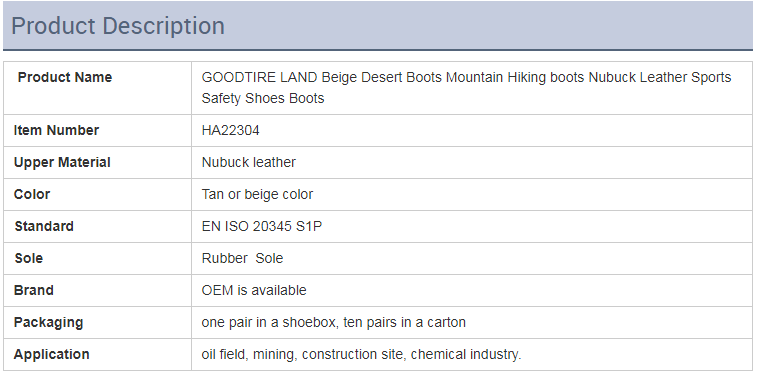This screenshot has height=376, width=757.
Task: Select the Color row label
Action: 32,194
